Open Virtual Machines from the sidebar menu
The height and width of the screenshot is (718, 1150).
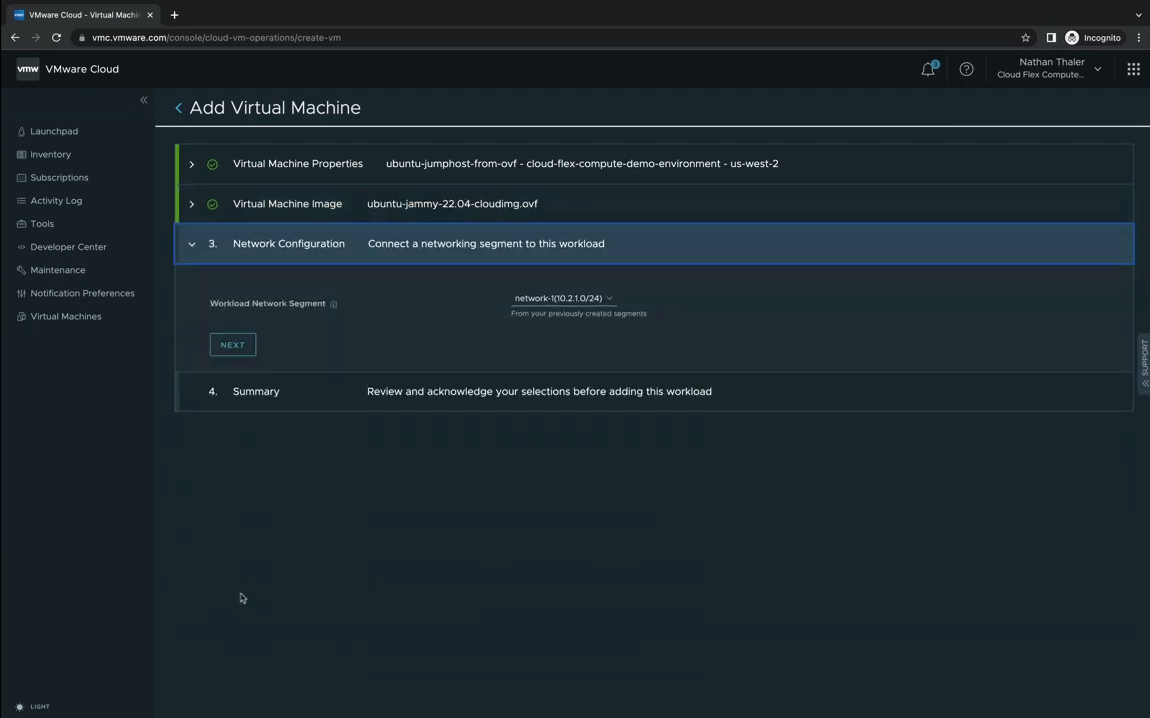coord(66,316)
